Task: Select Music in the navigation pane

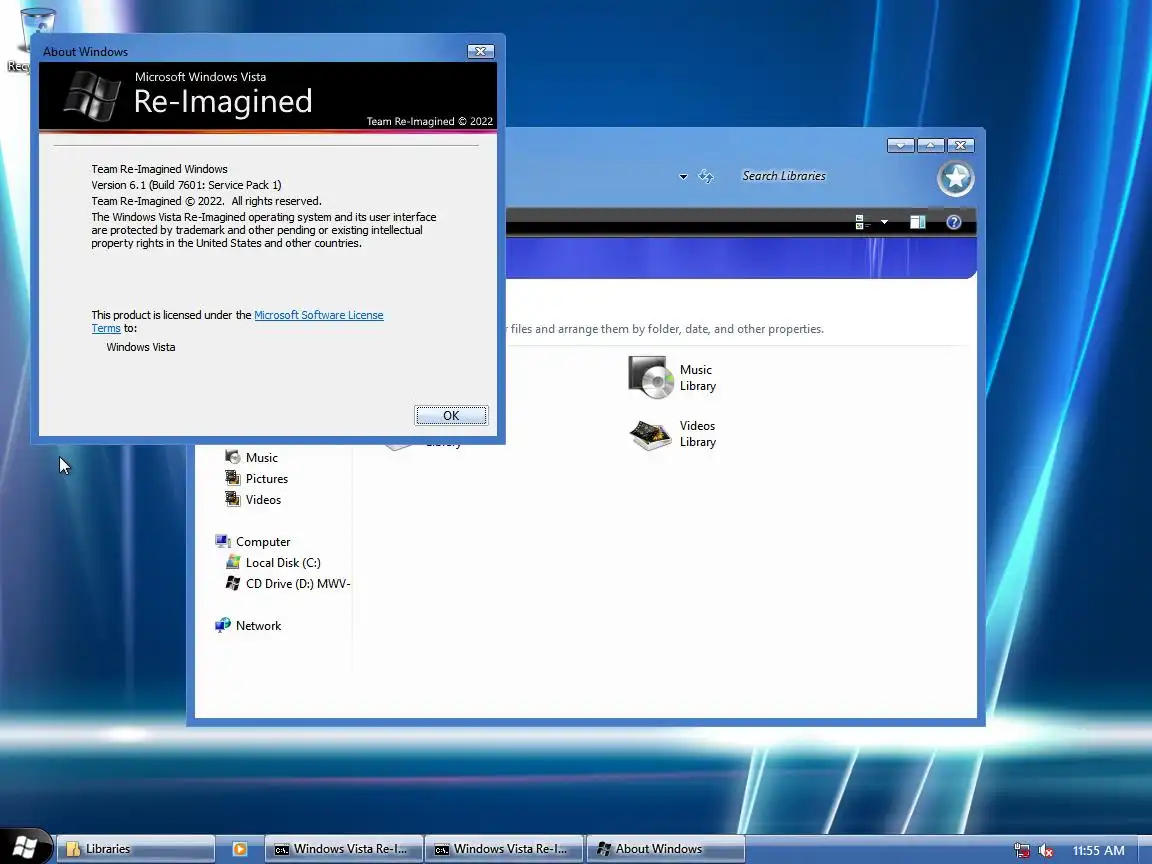Action: (251, 457)
